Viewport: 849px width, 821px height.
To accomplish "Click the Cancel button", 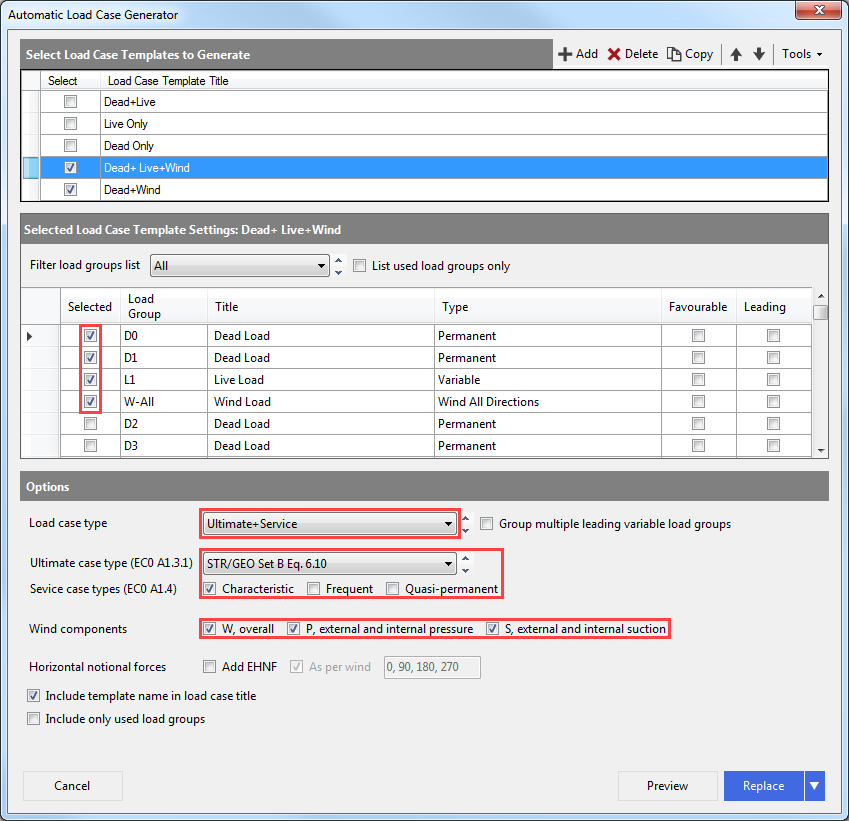I will [x=72, y=786].
